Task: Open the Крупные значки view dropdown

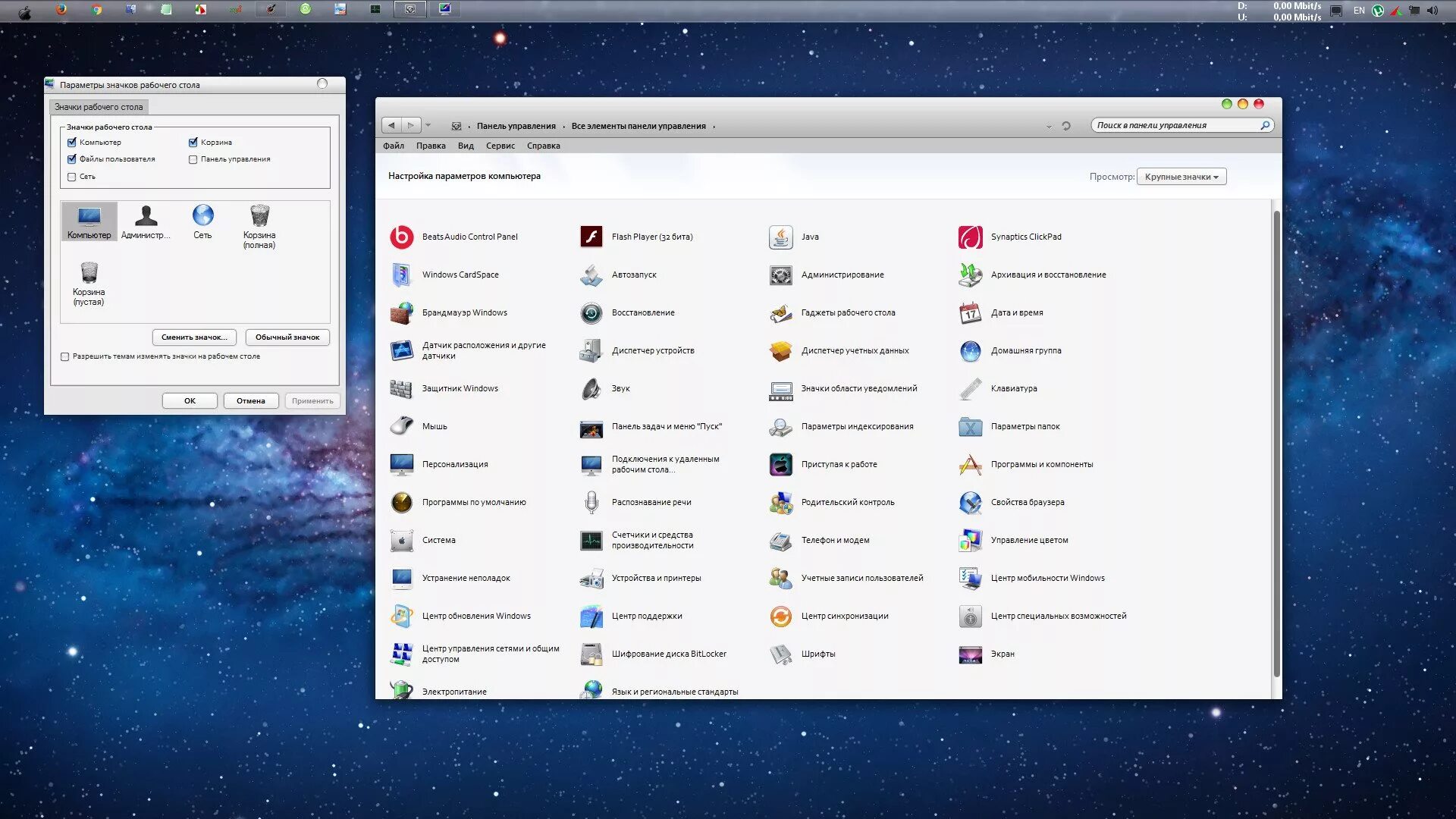Action: tap(1181, 177)
